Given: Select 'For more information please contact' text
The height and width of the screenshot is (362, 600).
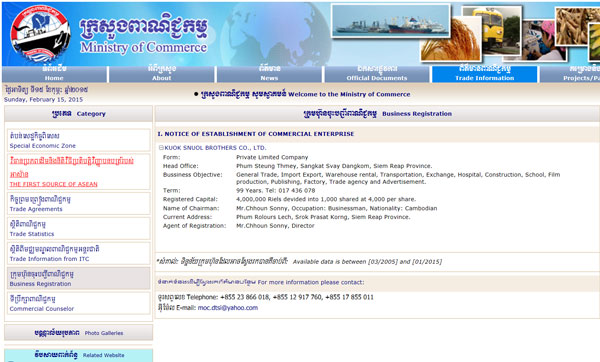Looking at the screenshot, I should 311,282.
